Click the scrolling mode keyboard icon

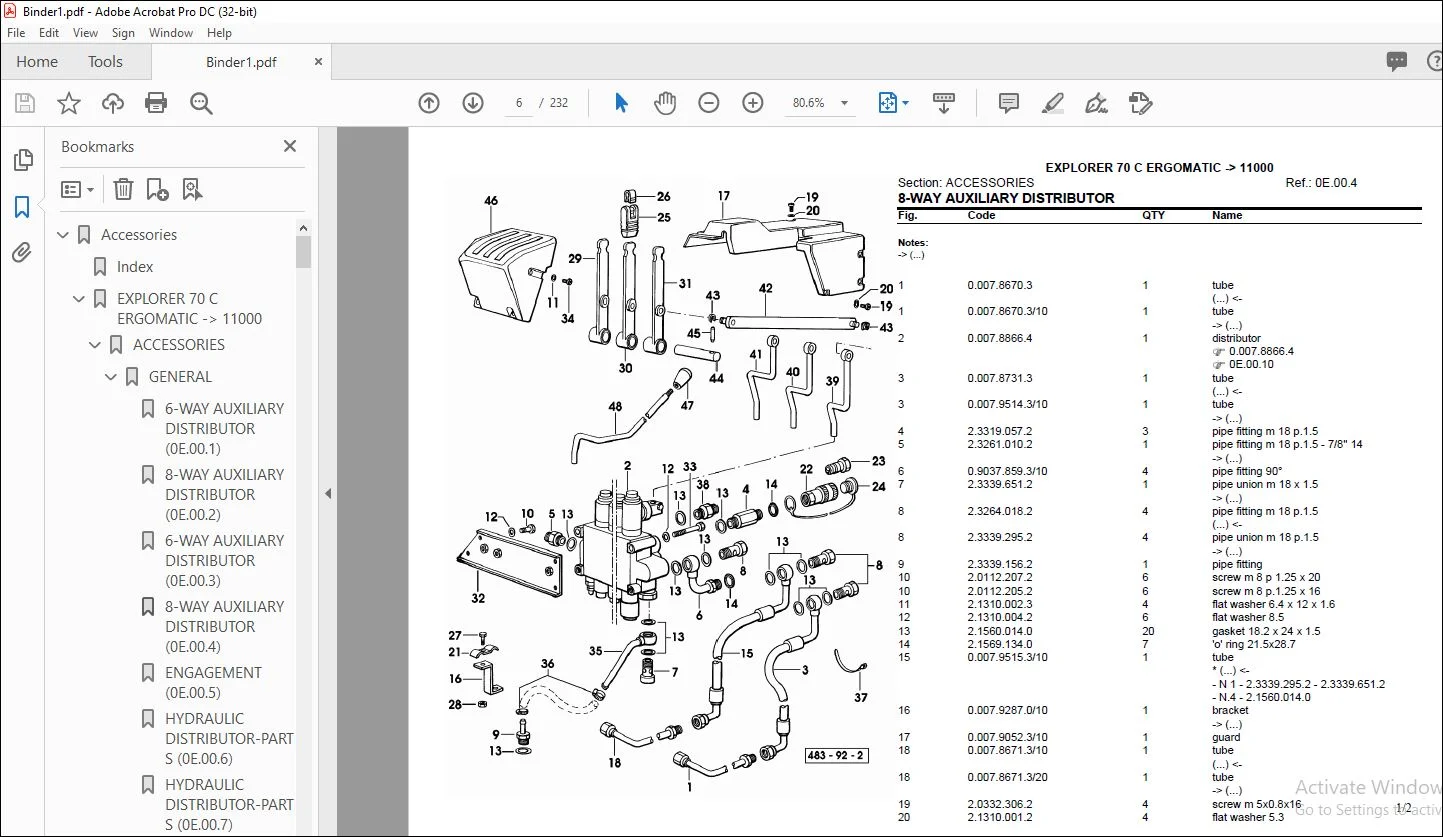point(944,103)
